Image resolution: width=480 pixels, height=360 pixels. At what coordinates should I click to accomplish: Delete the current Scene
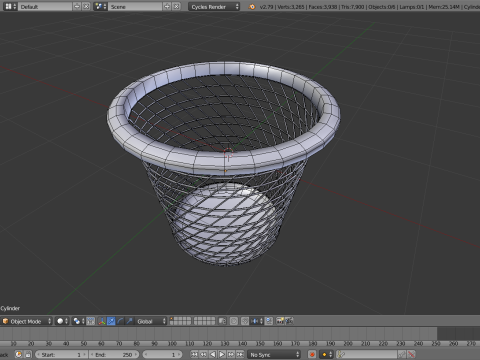point(176,6)
